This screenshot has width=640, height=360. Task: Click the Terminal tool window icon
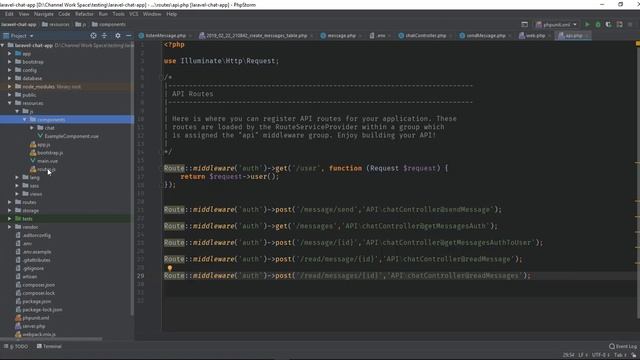(x=39, y=346)
